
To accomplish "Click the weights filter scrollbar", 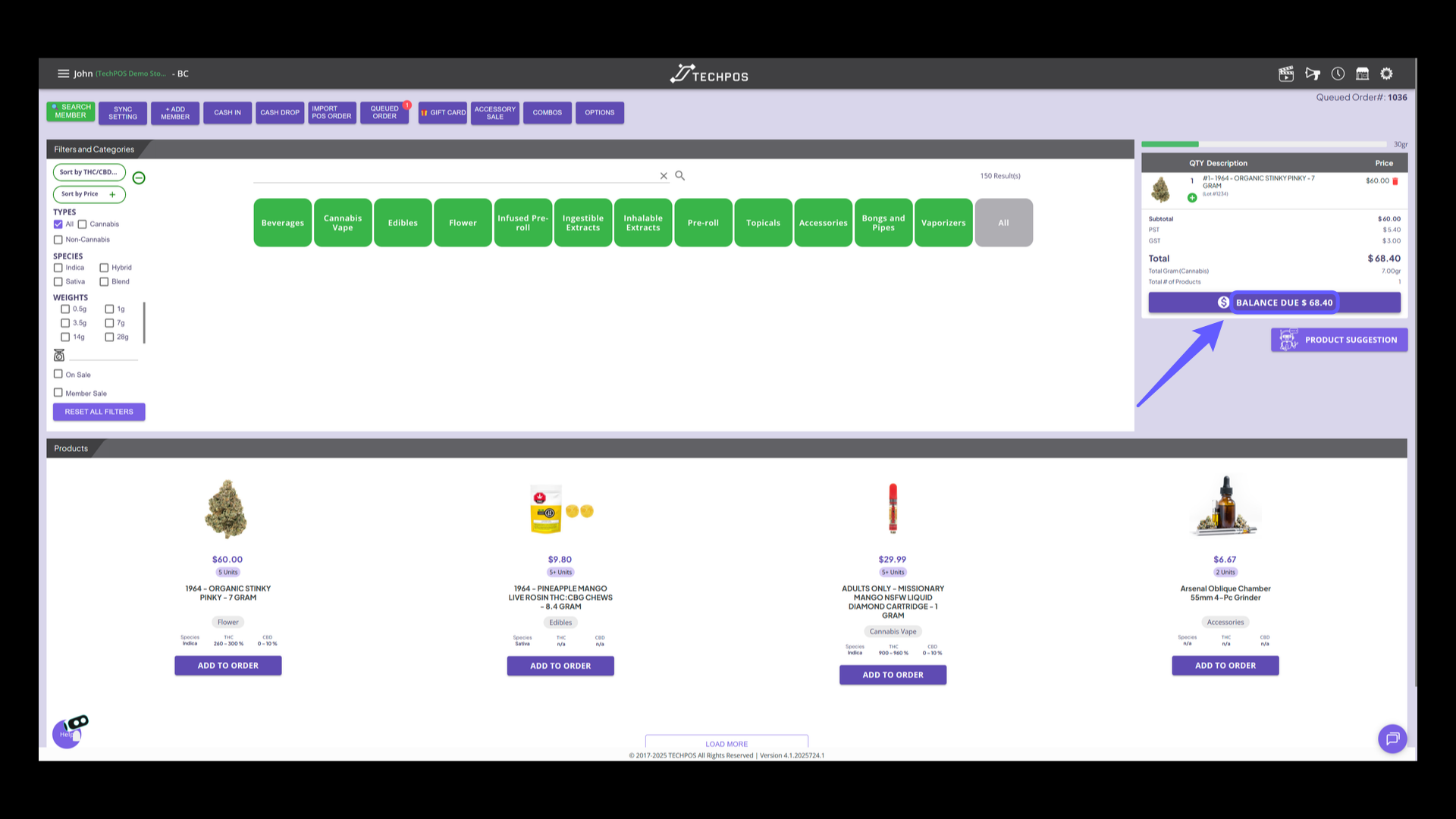I will [x=144, y=323].
